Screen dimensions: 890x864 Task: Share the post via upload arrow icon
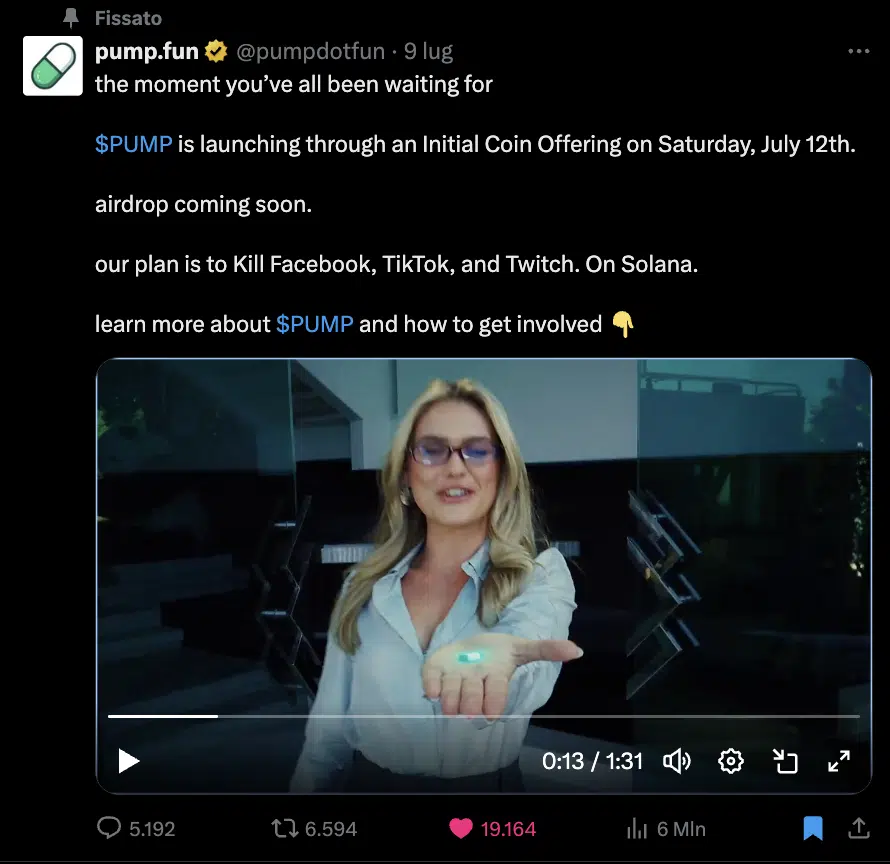point(859,828)
